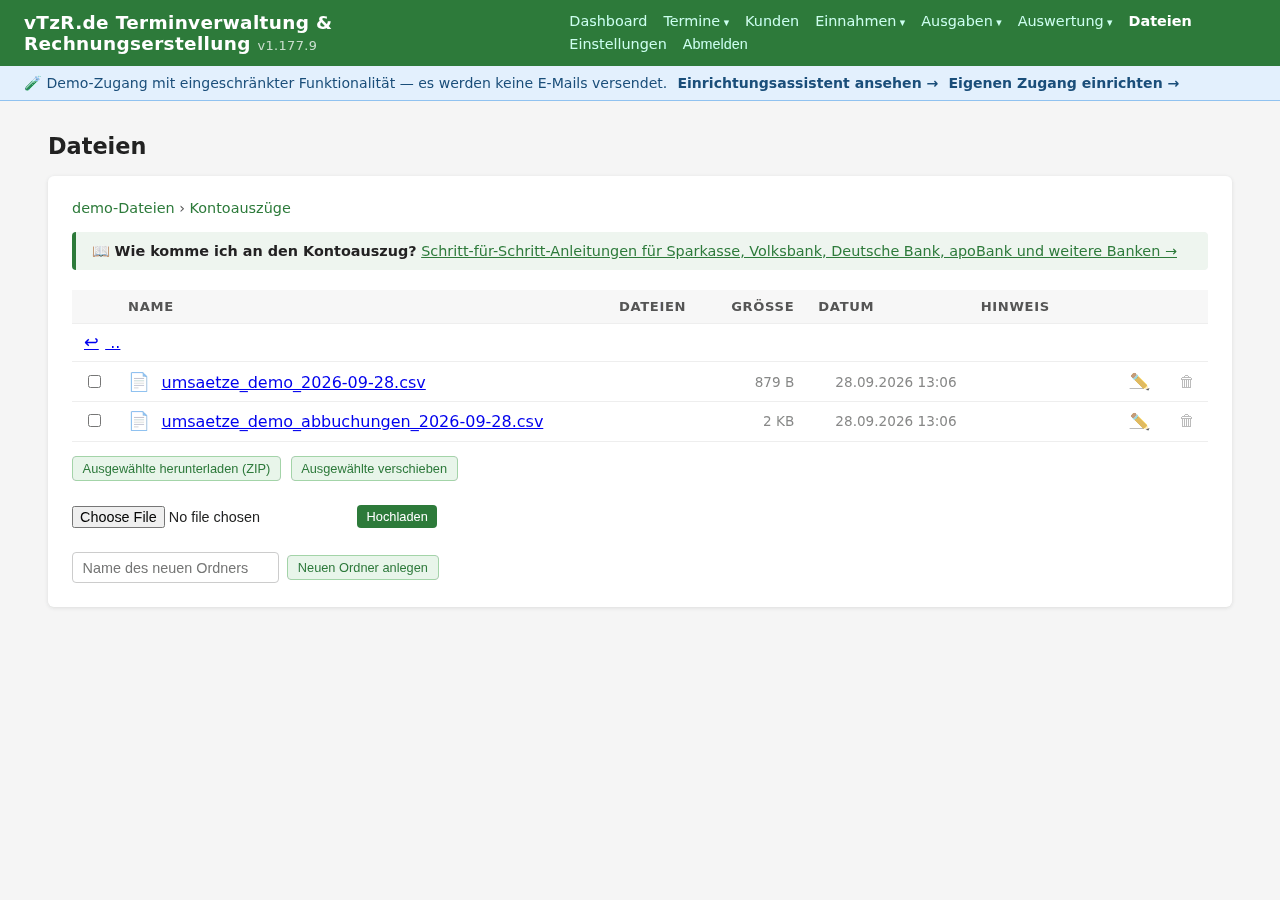1280x900 pixels.
Task: Open Einstellungen from the navigation
Action: pos(618,44)
